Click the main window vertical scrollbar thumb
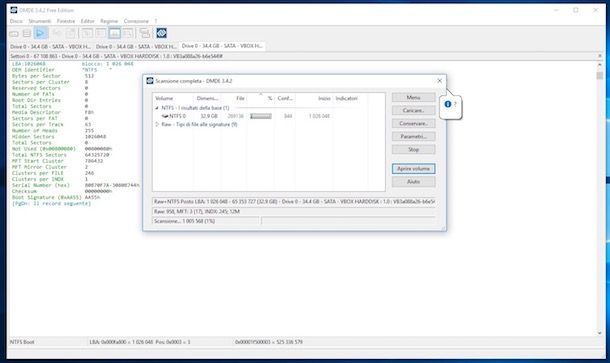610x363 pixels. (599, 75)
